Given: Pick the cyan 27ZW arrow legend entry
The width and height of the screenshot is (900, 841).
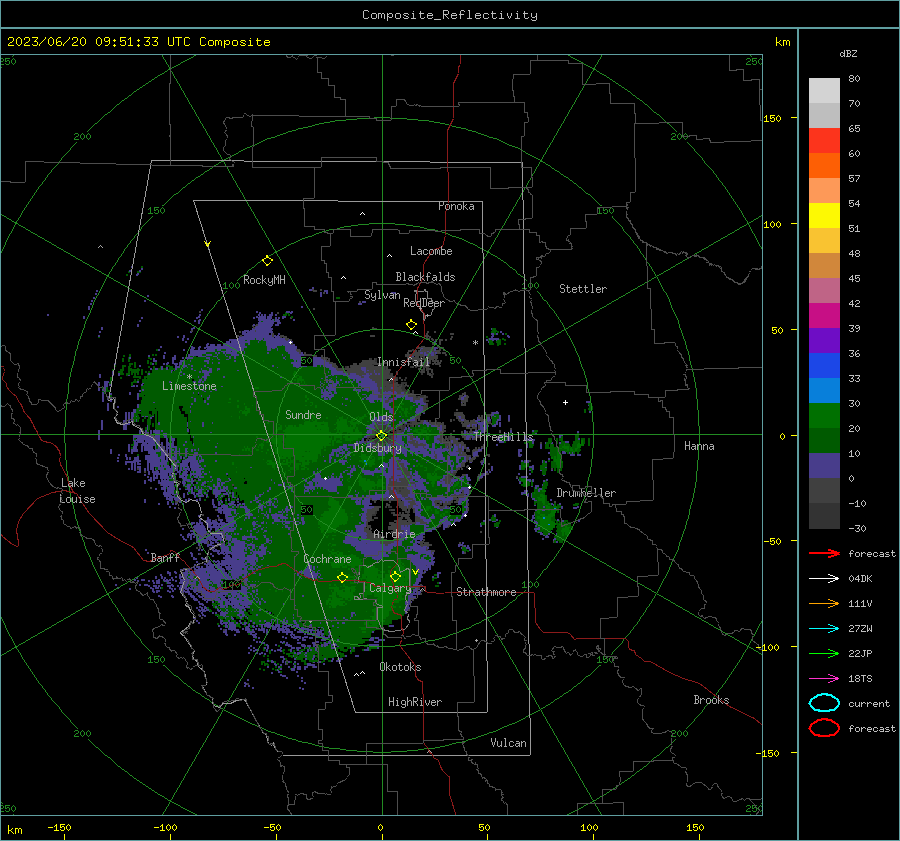Looking at the screenshot, I should click(x=824, y=628).
